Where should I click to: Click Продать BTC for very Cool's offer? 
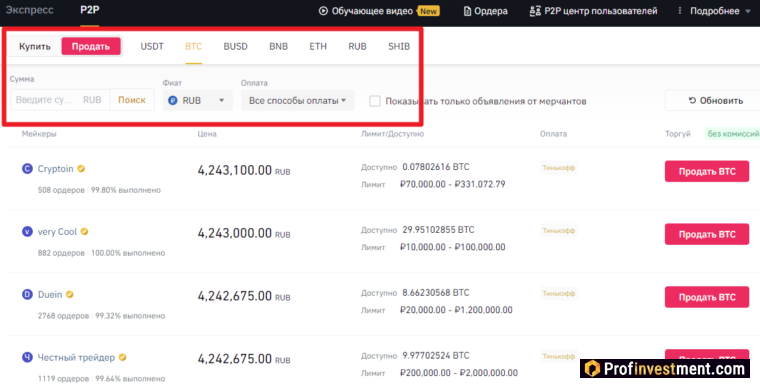(x=707, y=234)
